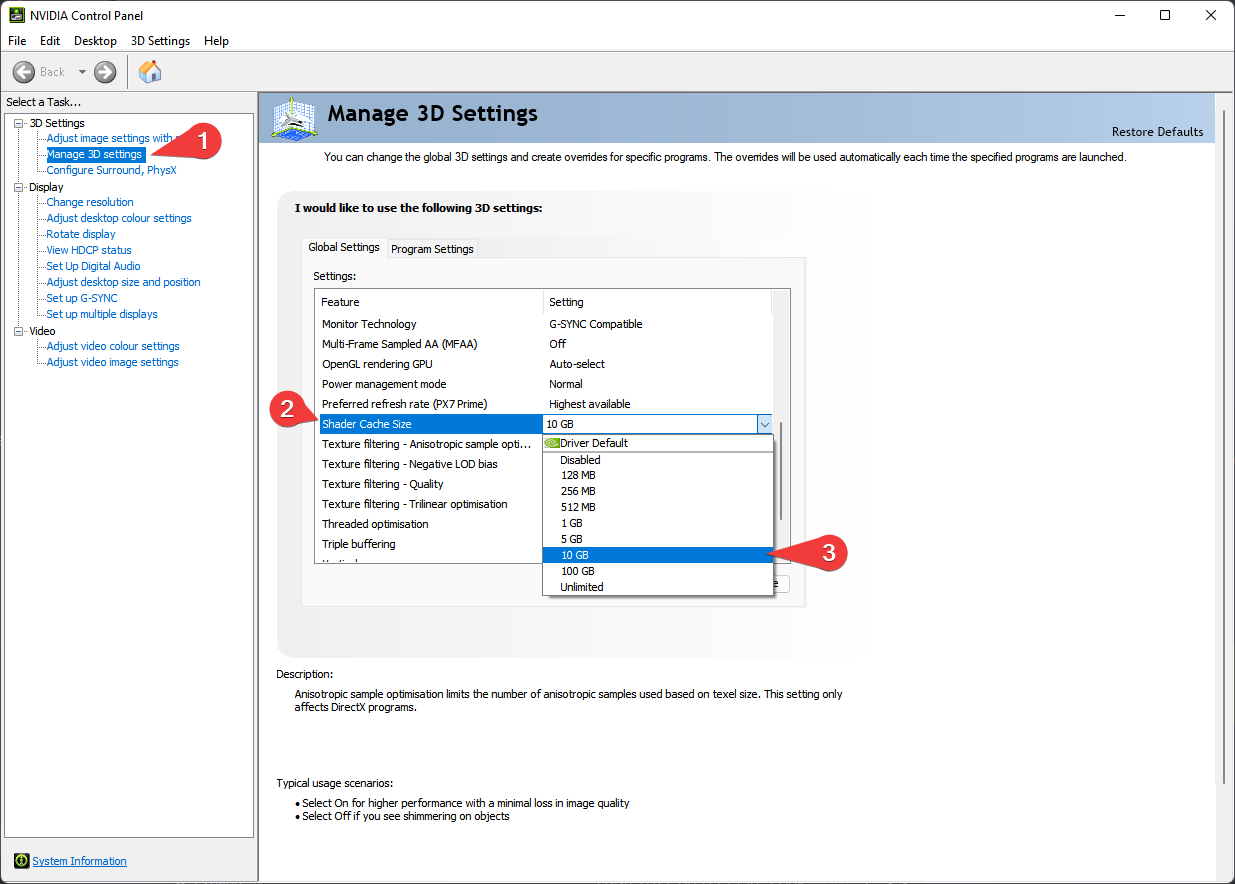Click Restore Defaults
This screenshot has height=884, width=1235.
[1157, 132]
